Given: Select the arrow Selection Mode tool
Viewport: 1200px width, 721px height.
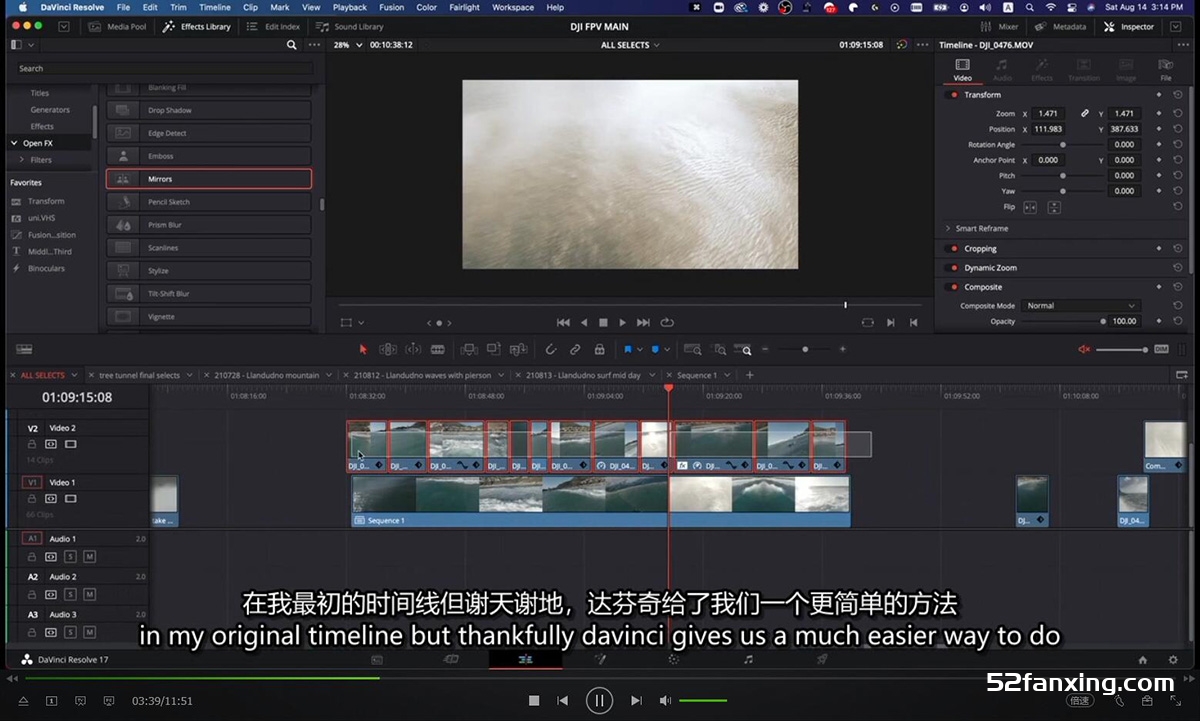Looking at the screenshot, I should [x=363, y=349].
